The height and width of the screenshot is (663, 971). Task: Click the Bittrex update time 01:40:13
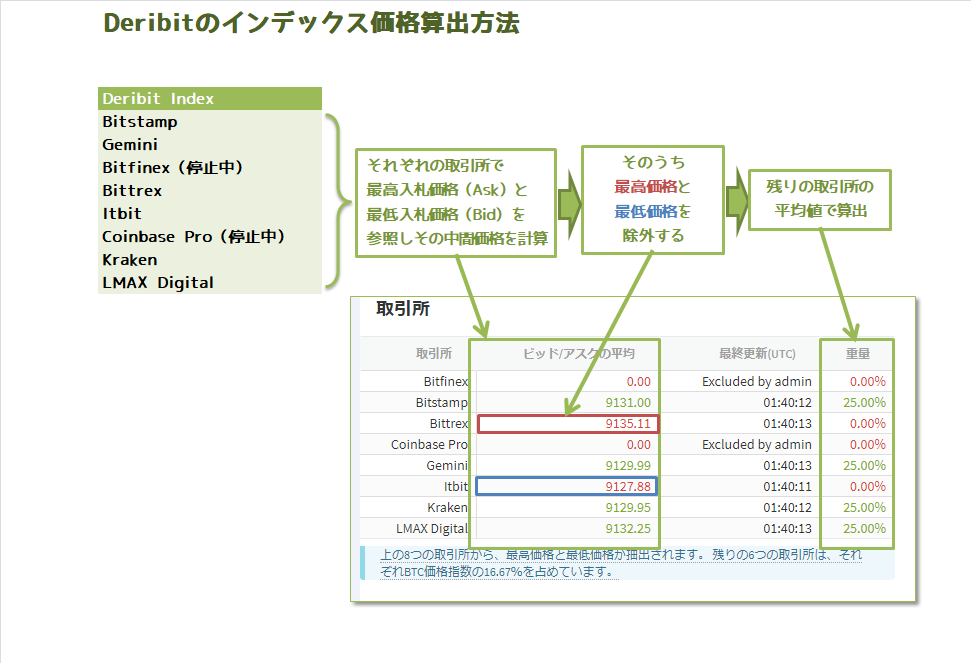[x=787, y=423]
